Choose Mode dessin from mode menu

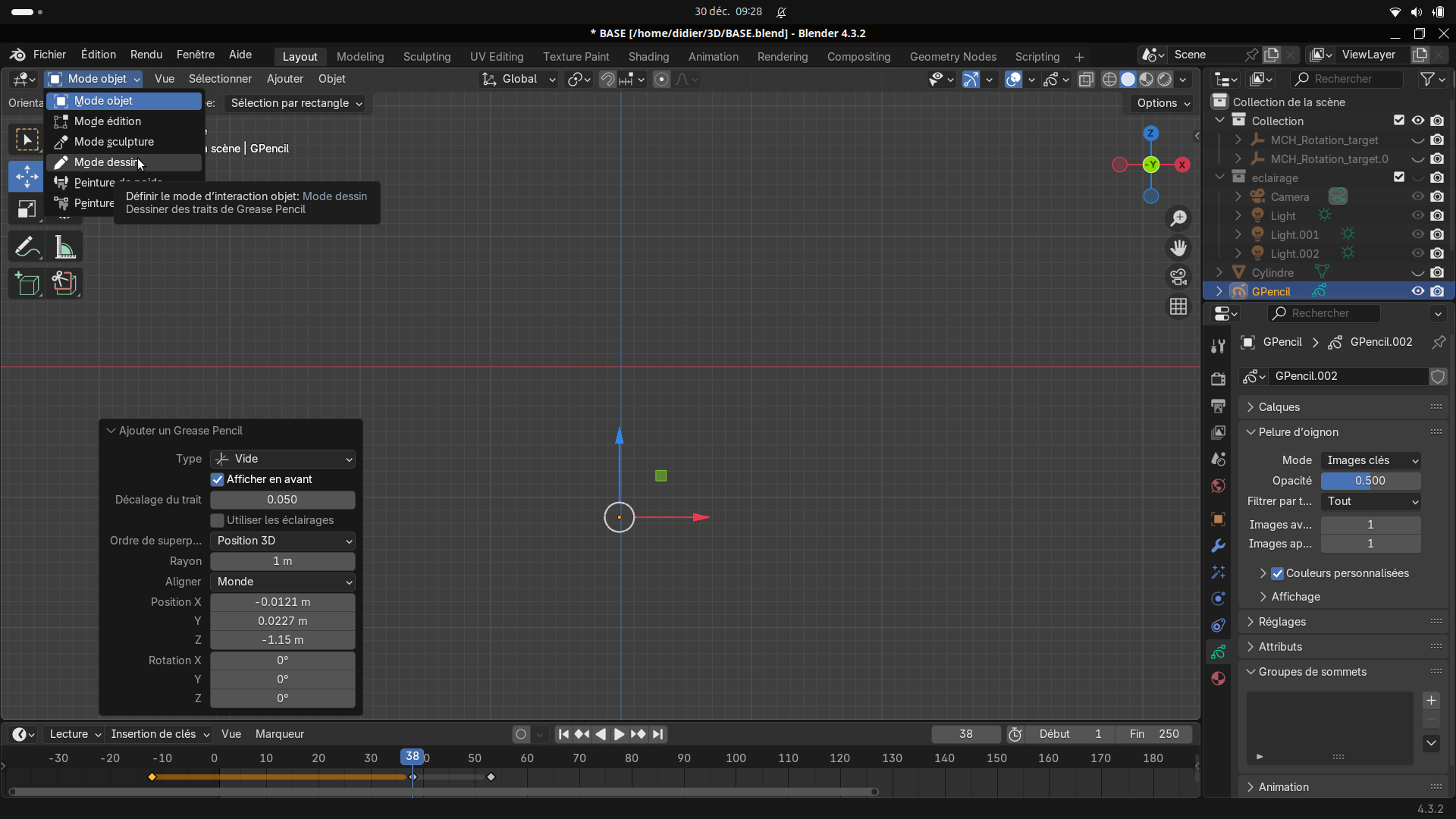click(x=108, y=162)
